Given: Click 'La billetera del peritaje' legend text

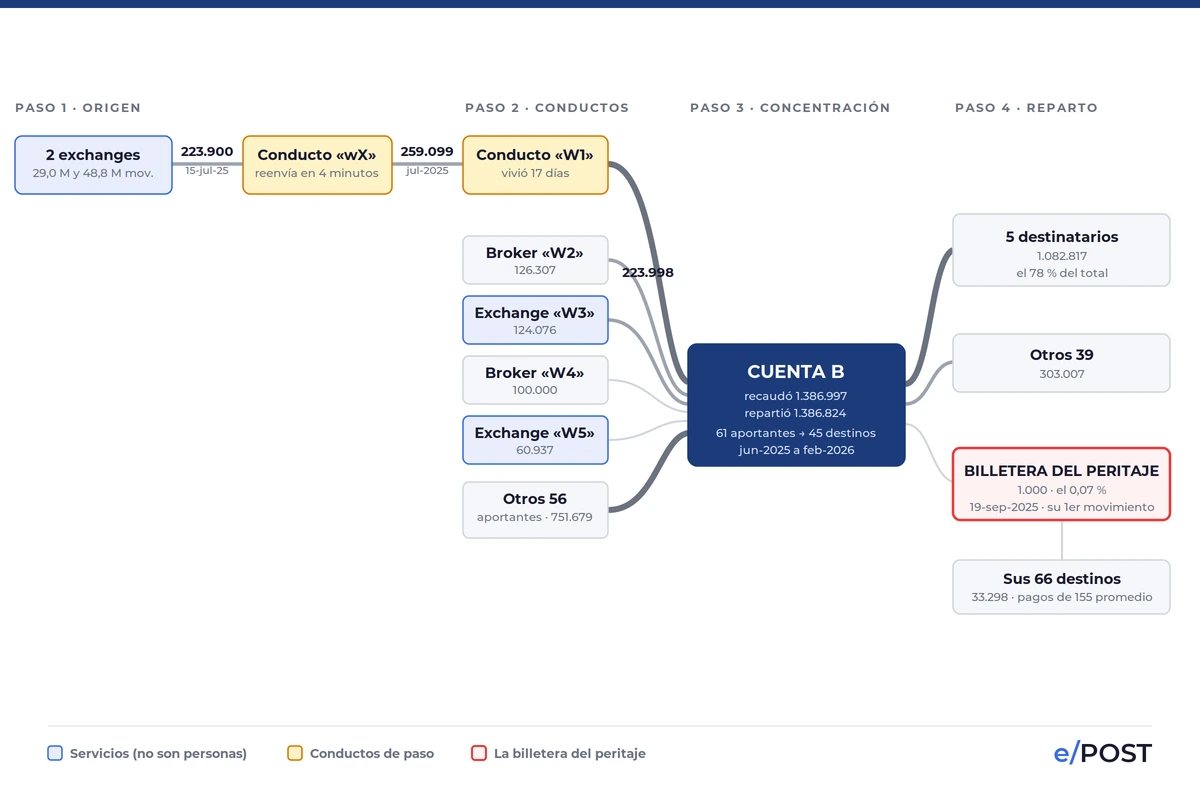Looking at the screenshot, I should [570, 754].
